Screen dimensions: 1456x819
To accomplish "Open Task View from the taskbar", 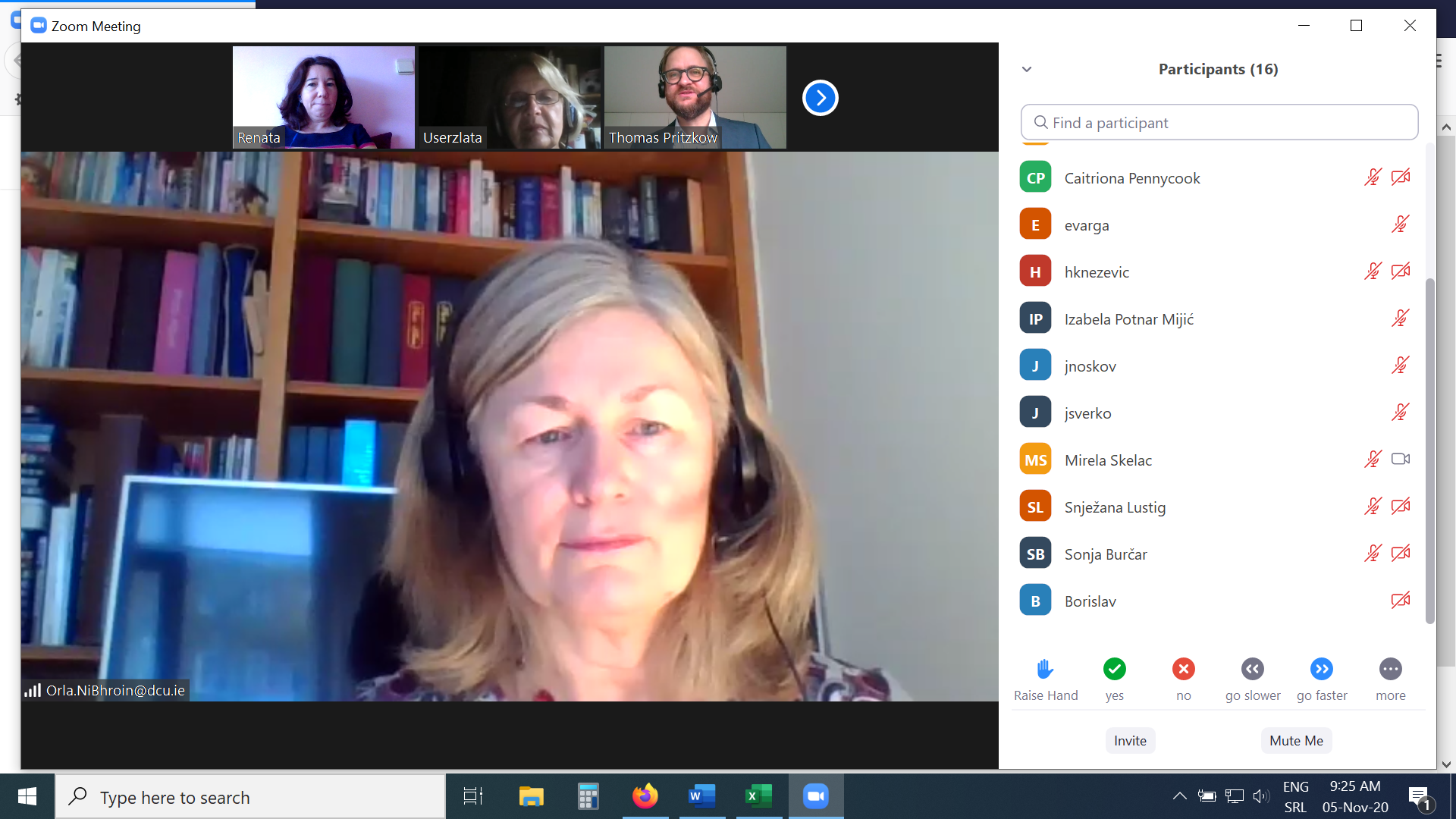I will [473, 796].
